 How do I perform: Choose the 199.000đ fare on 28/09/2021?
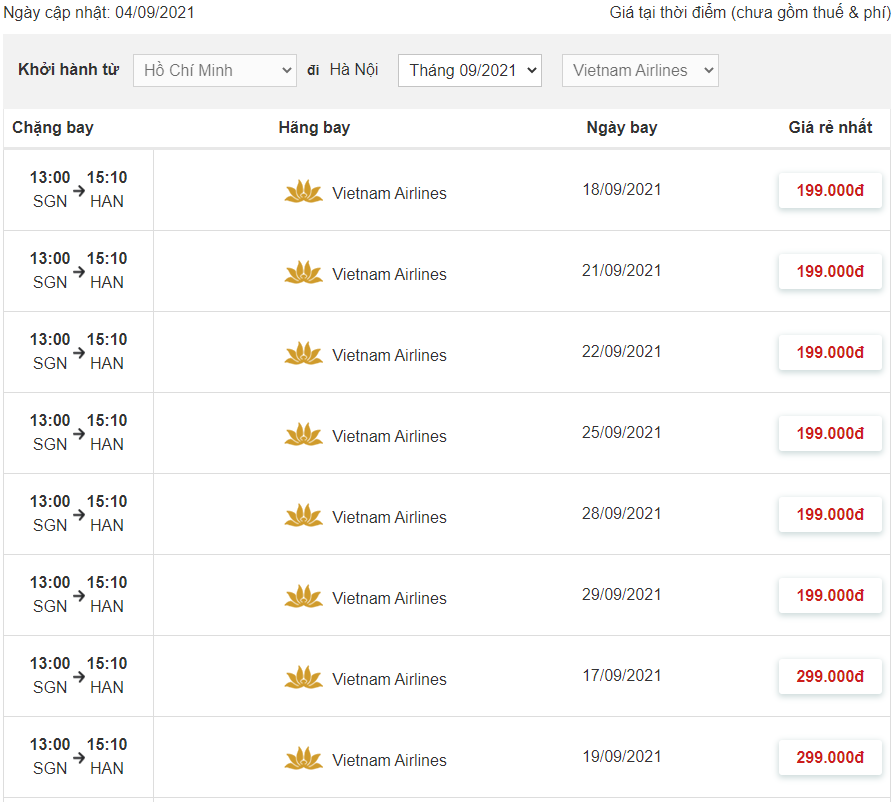[x=830, y=515]
